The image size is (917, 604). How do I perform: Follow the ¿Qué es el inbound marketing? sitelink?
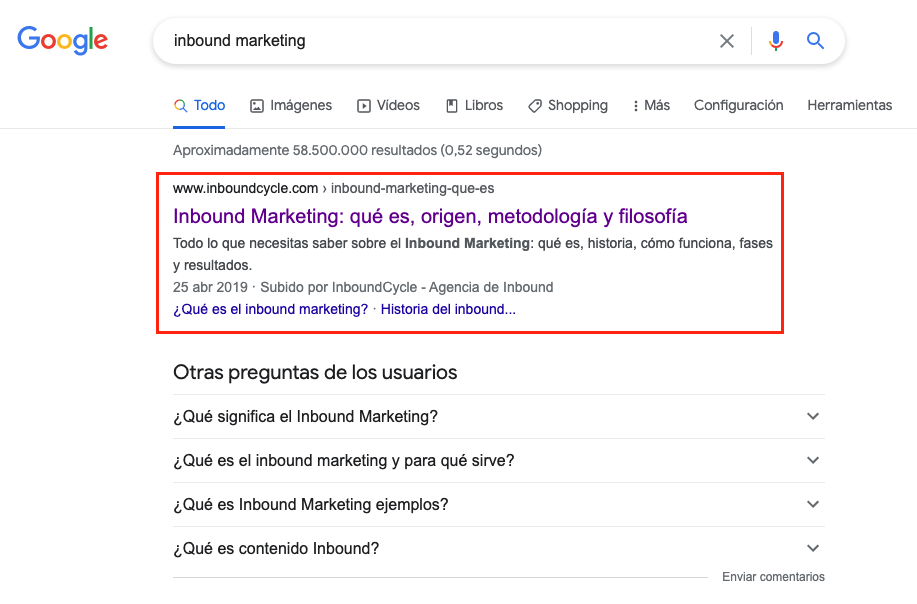(x=271, y=309)
